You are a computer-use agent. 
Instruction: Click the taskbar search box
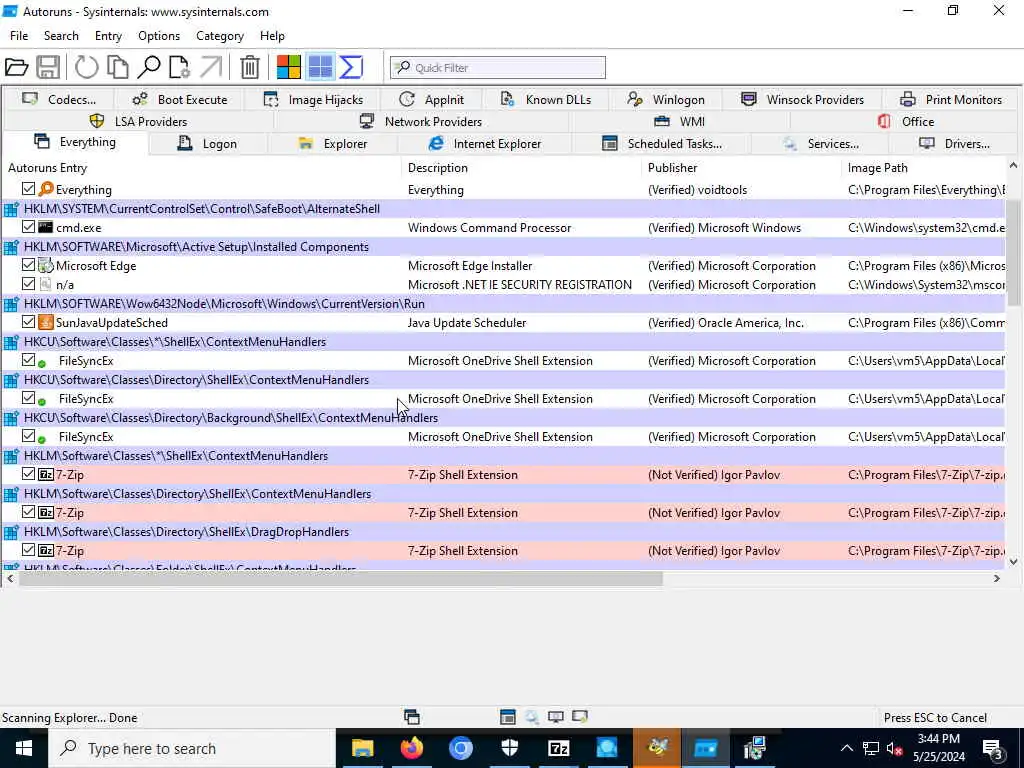tap(191, 748)
